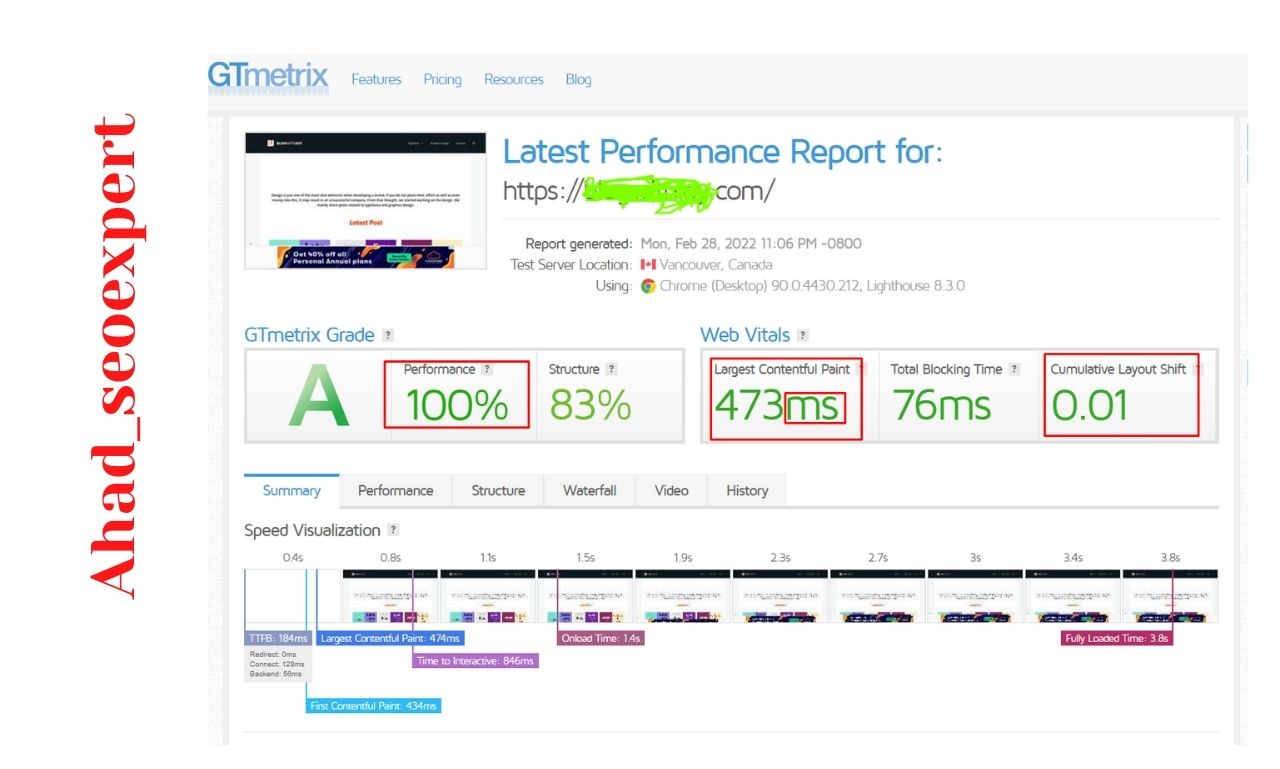Screen dimensions: 1280x769
Task: Open the Blog nav link
Action: (x=578, y=79)
